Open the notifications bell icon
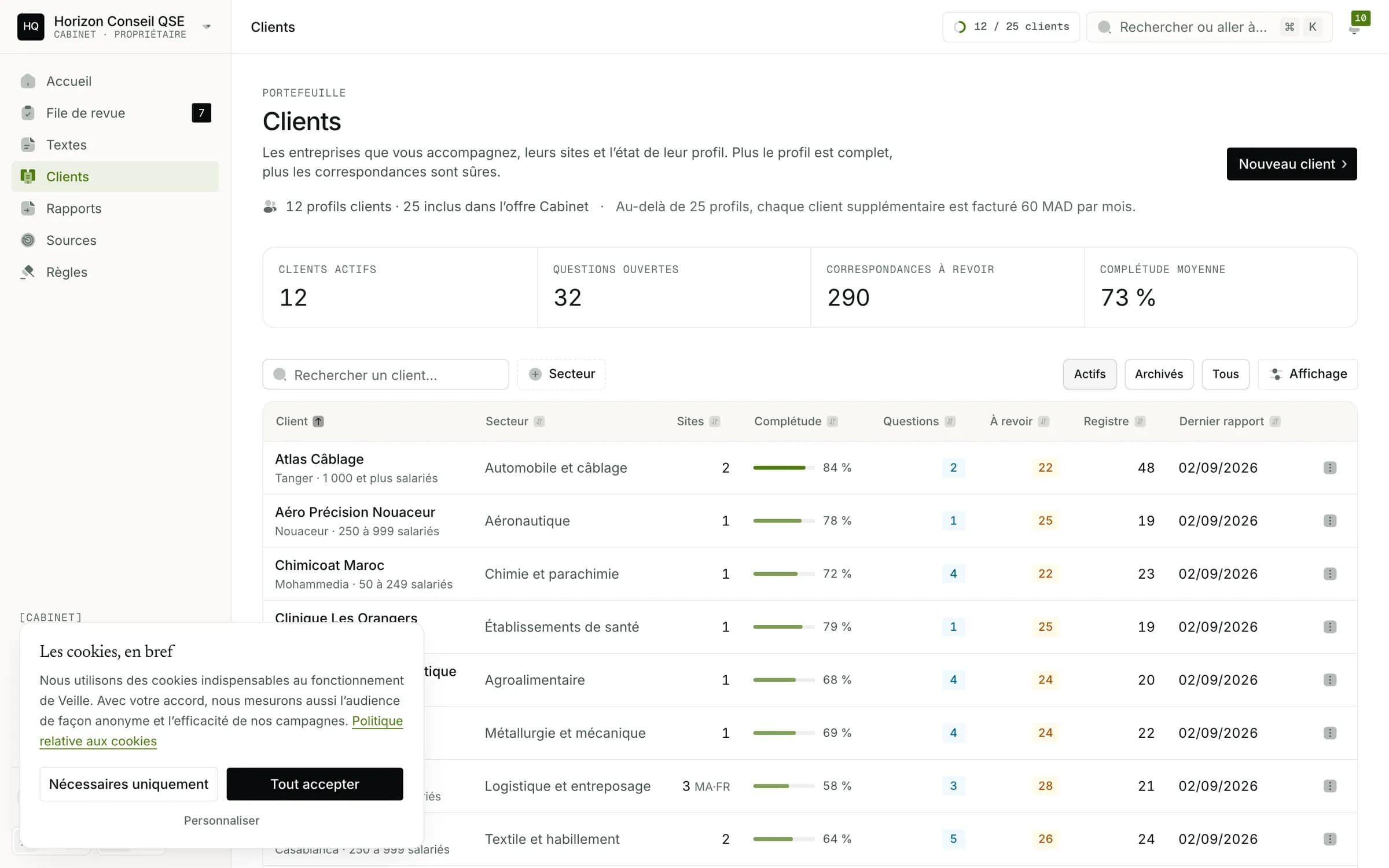 pyautogui.click(x=1354, y=29)
